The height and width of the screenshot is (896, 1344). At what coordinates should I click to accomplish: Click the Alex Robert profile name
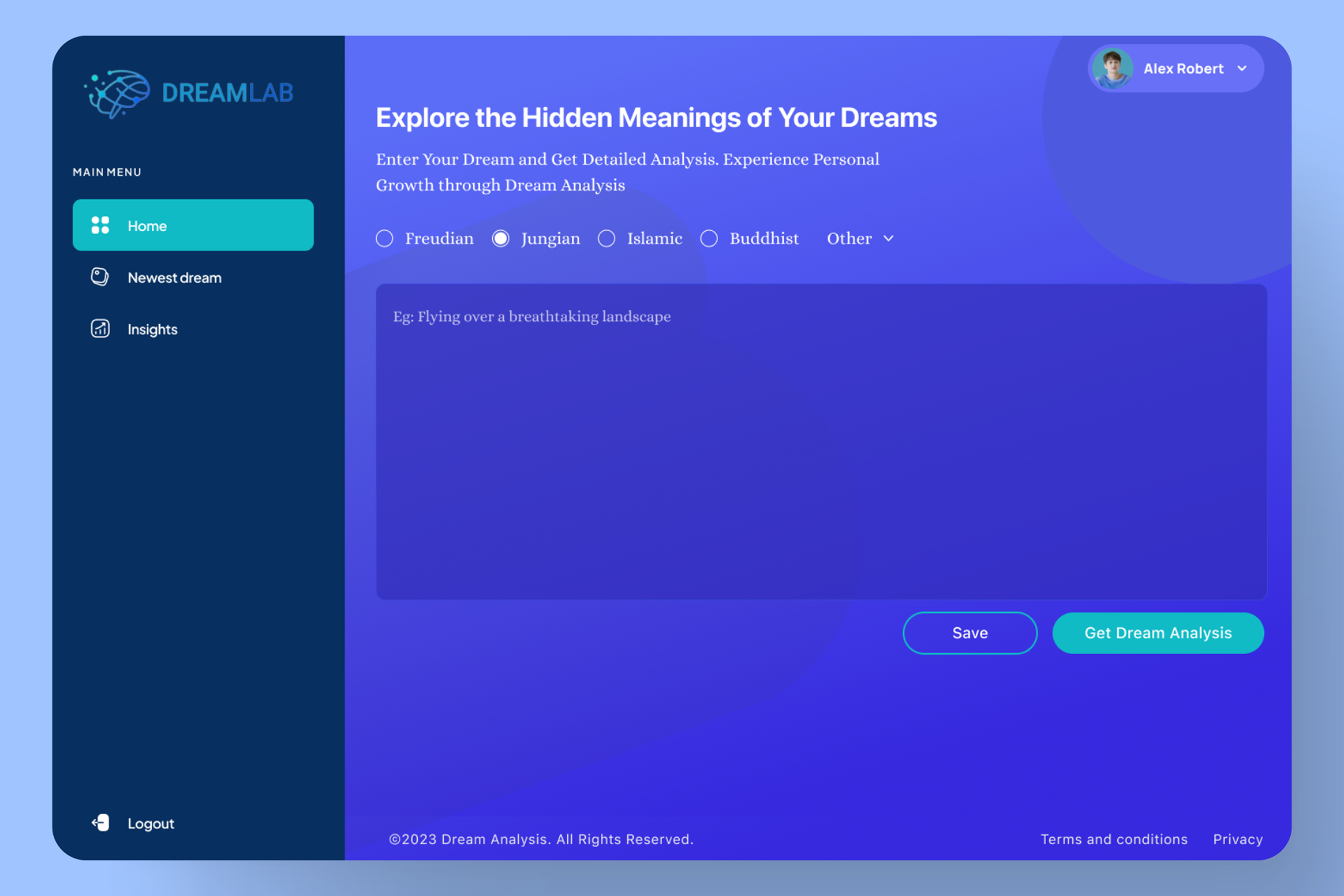(1183, 68)
